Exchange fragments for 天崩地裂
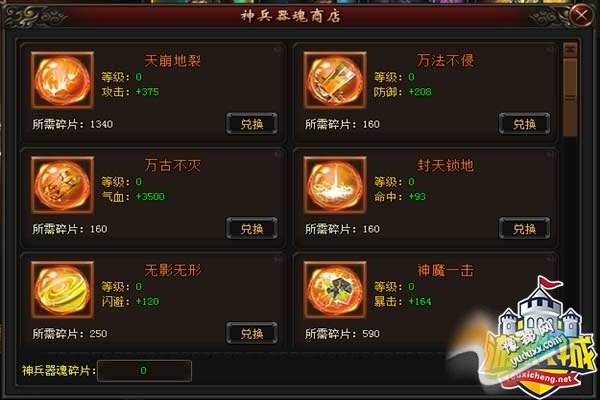 pyautogui.click(x=252, y=124)
